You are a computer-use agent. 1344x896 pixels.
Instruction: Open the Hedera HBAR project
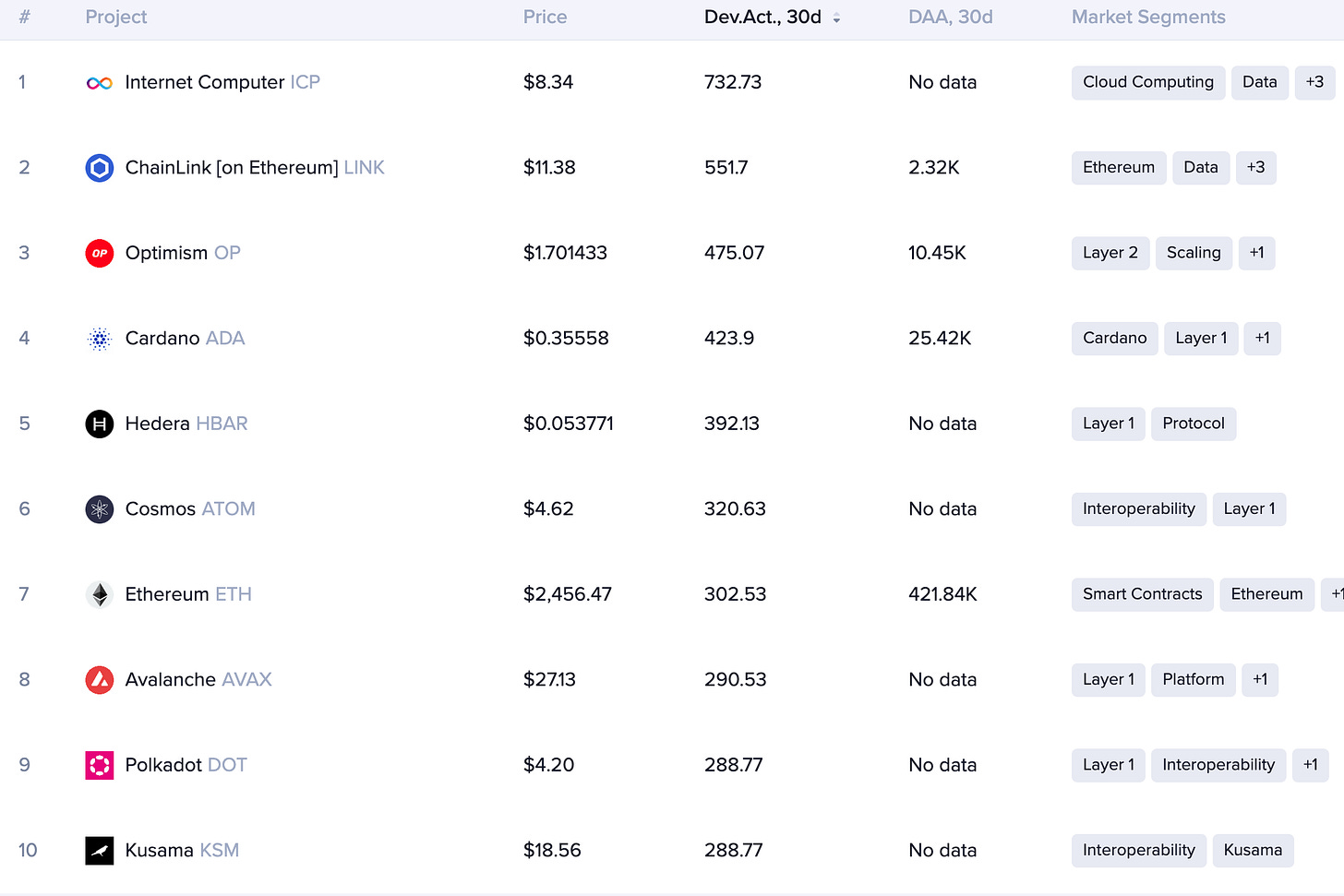coord(186,424)
